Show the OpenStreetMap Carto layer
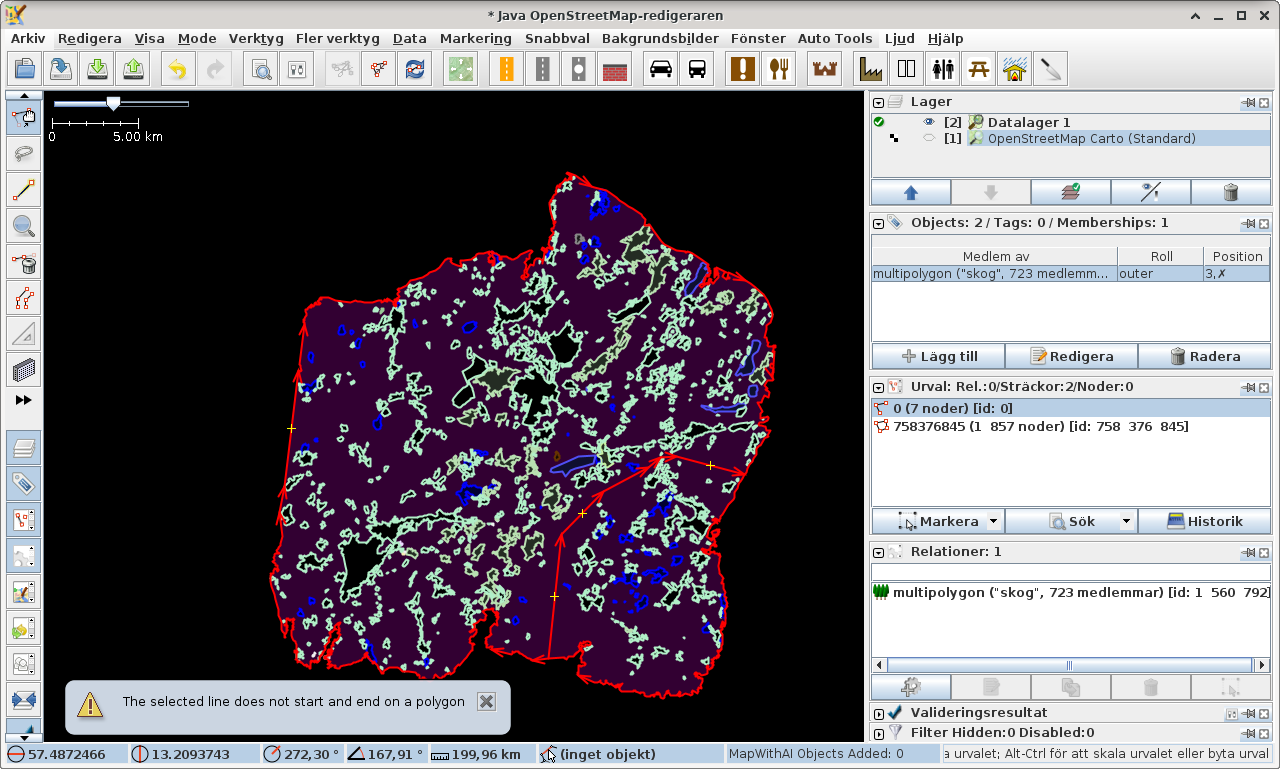Screen dimensions: 1280x769 click(928, 139)
